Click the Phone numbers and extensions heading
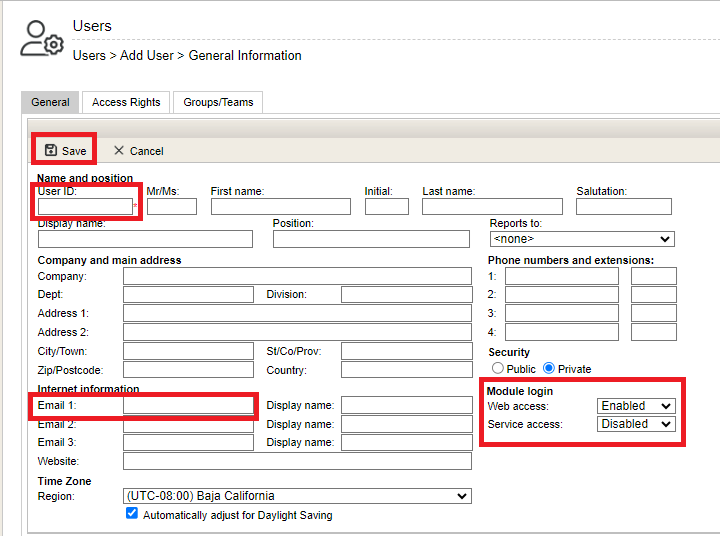This screenshot has height=536, width=720. point(571,260)
